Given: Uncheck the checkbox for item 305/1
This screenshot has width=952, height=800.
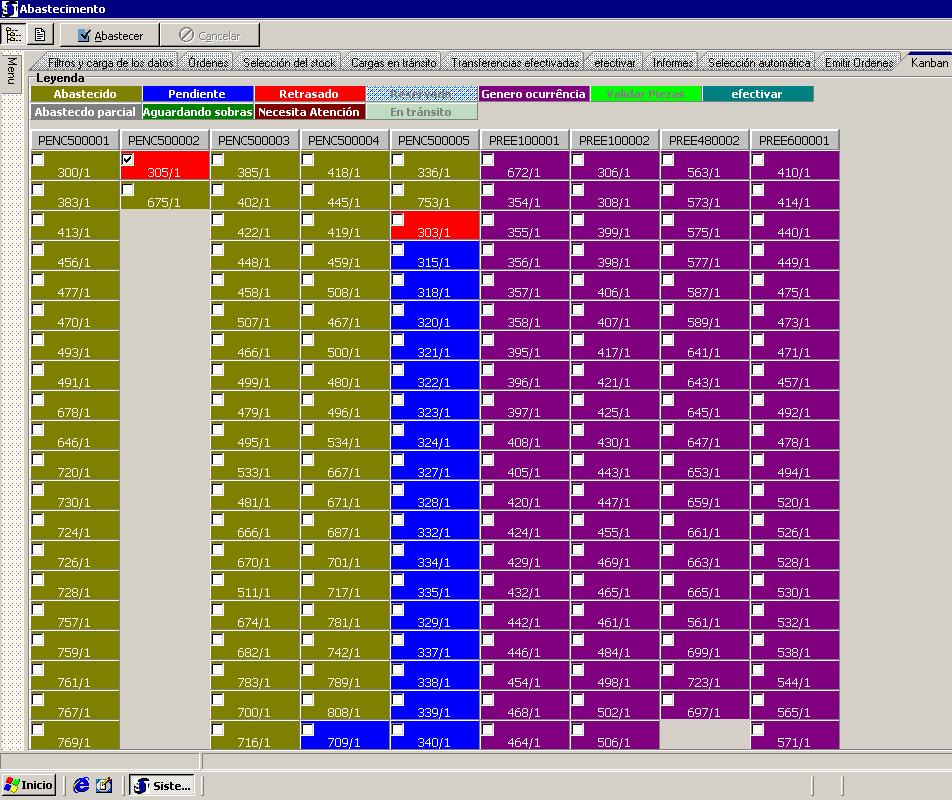Looking at the screenshot, I should click(x=128, y=160).
